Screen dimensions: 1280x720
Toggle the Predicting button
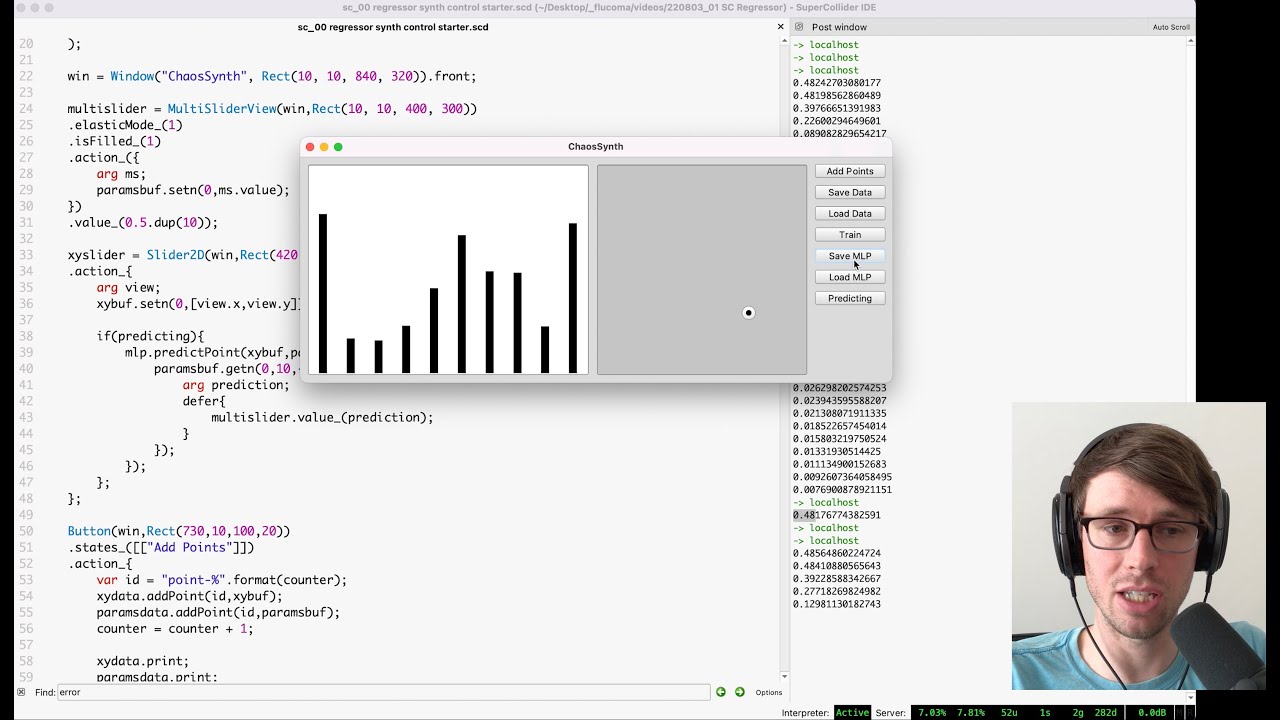[850, 298]
